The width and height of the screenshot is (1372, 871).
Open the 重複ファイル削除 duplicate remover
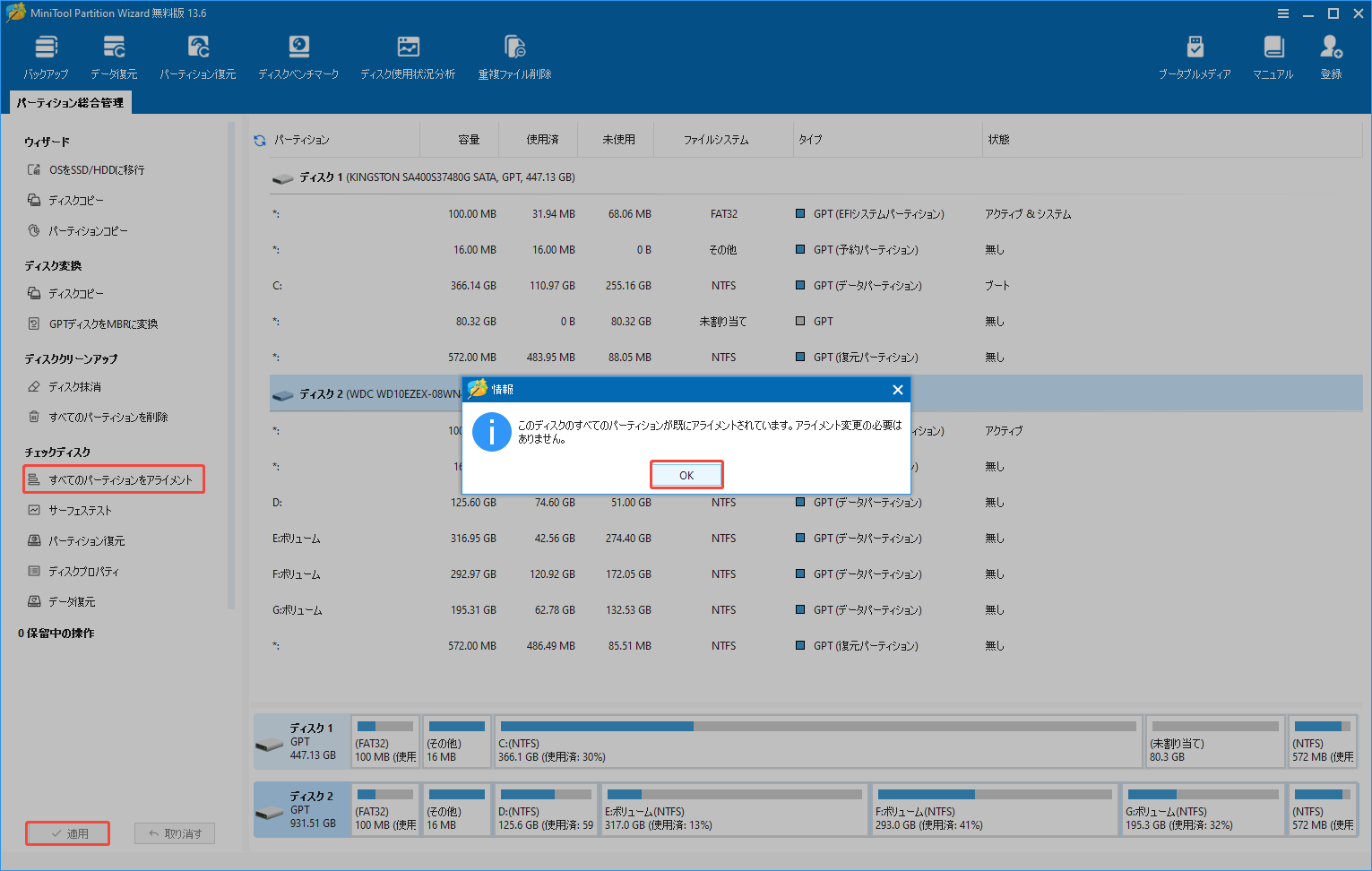pos(513,56)
